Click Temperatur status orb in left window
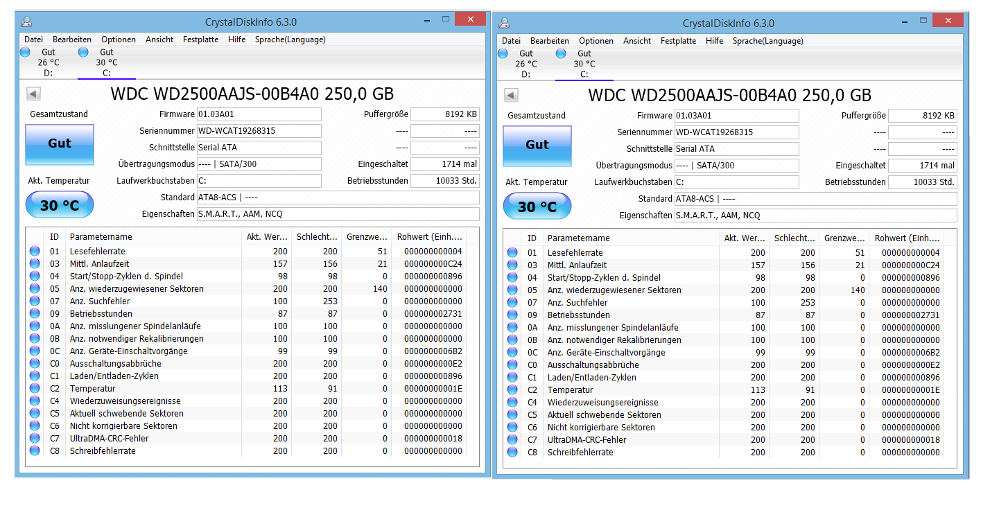999x517 pixels. click(34, 388)
